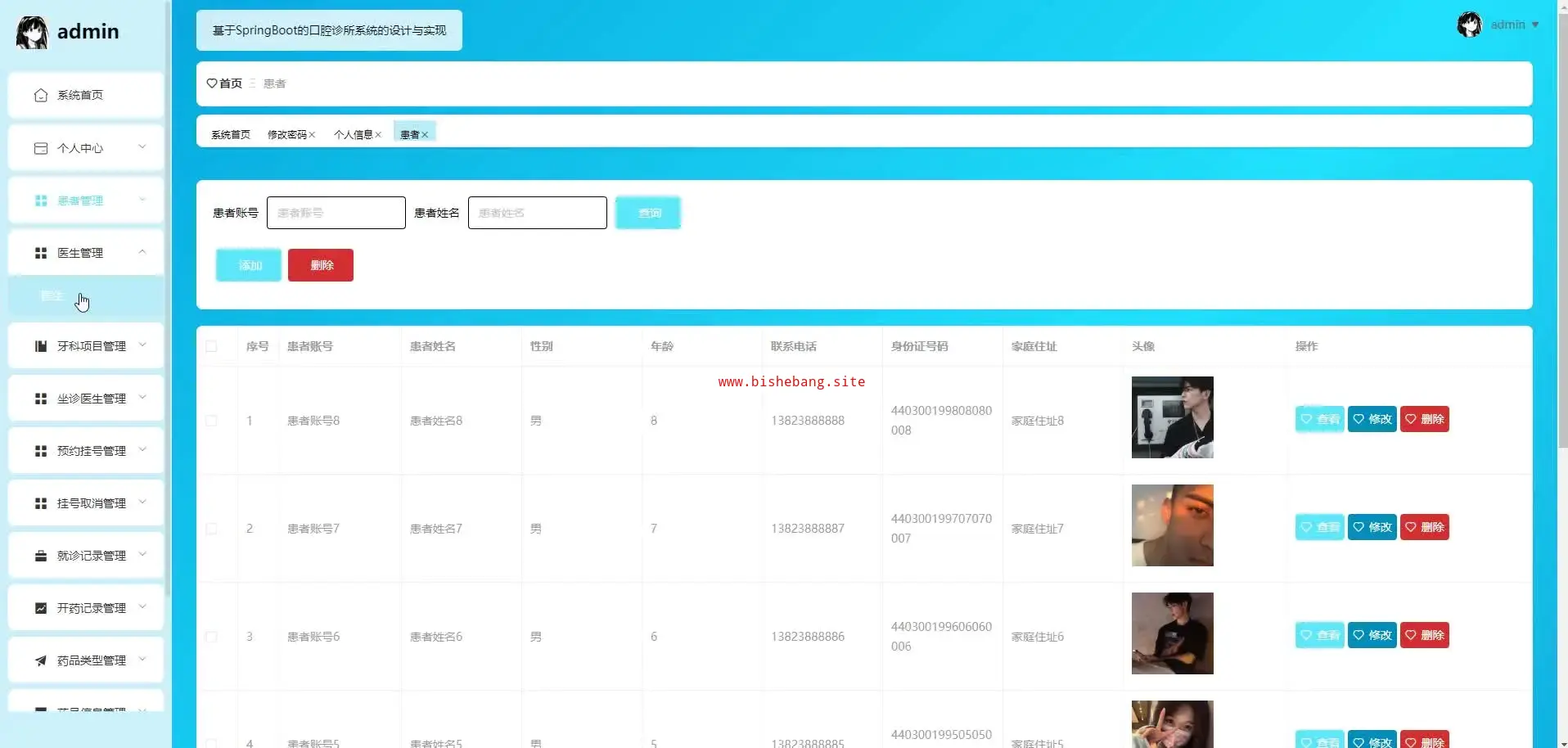
Task: Focus the 患者姓名 search input
Action: tap(538, 213)
